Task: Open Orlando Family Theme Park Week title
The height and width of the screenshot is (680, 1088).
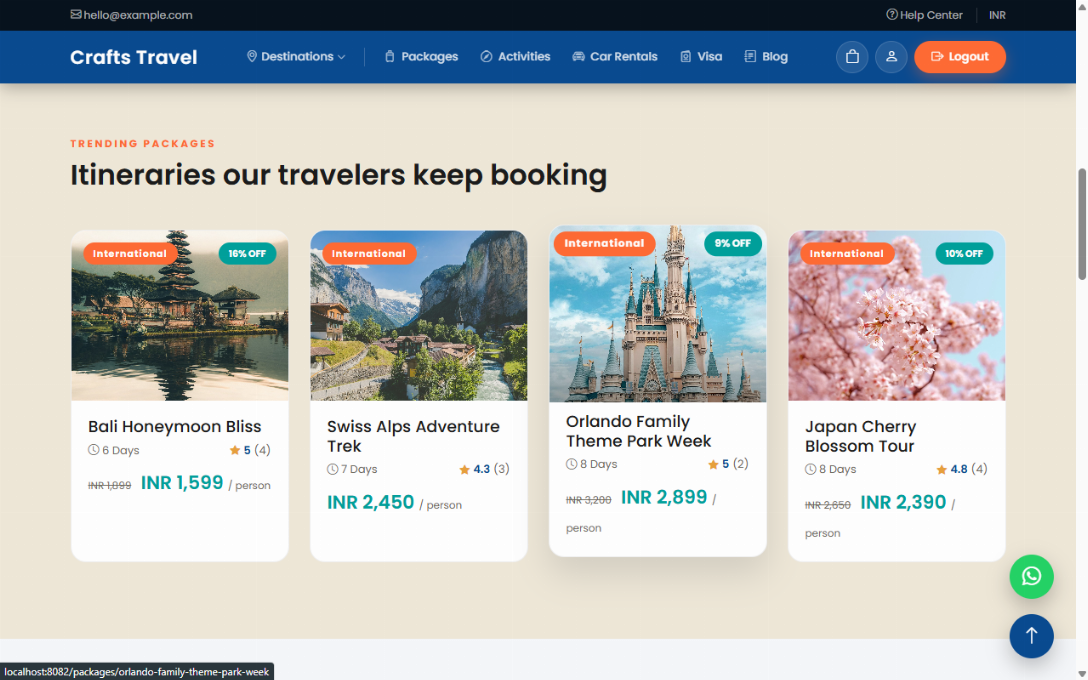Action: [638, 431]
